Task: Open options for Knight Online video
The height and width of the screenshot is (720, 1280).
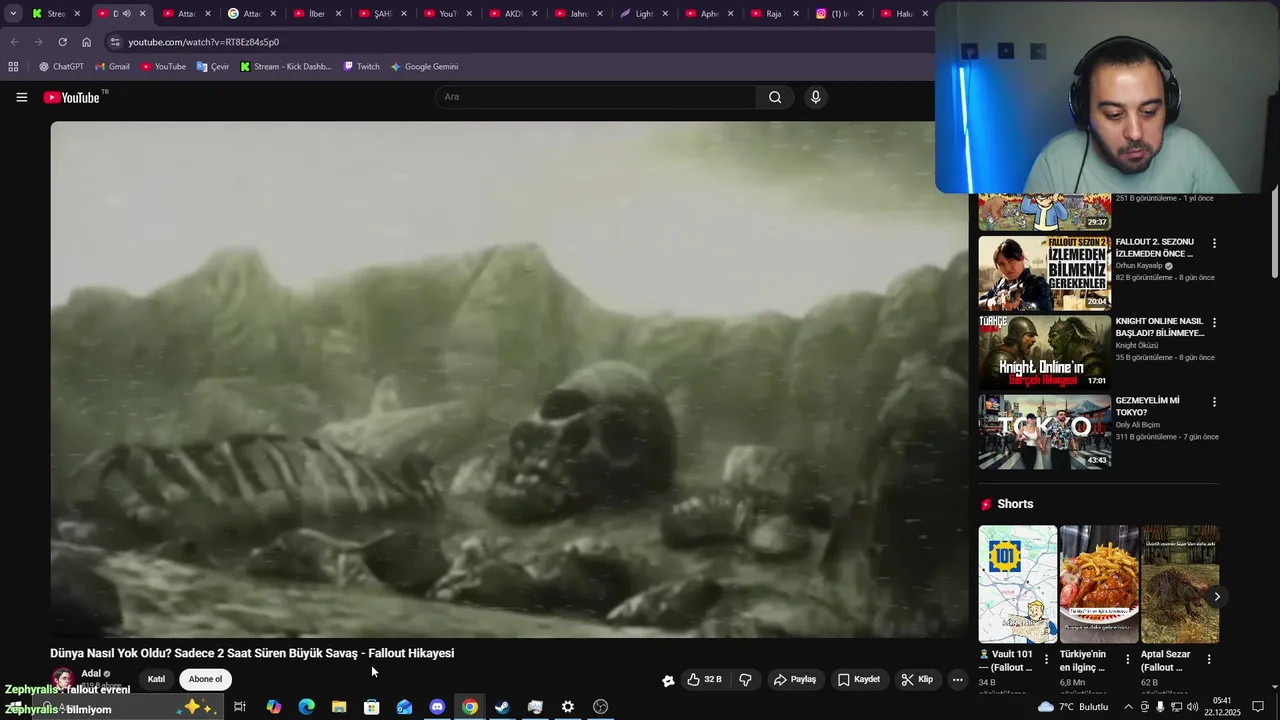Action: point(1214,323)
